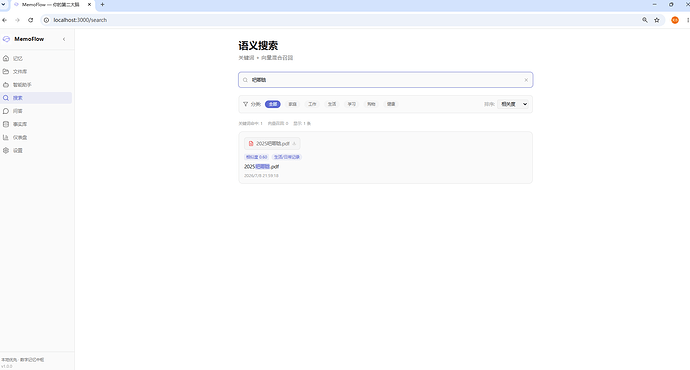
Task: Click download icon on PDF attachment chip
Action: tap(294, 143)
